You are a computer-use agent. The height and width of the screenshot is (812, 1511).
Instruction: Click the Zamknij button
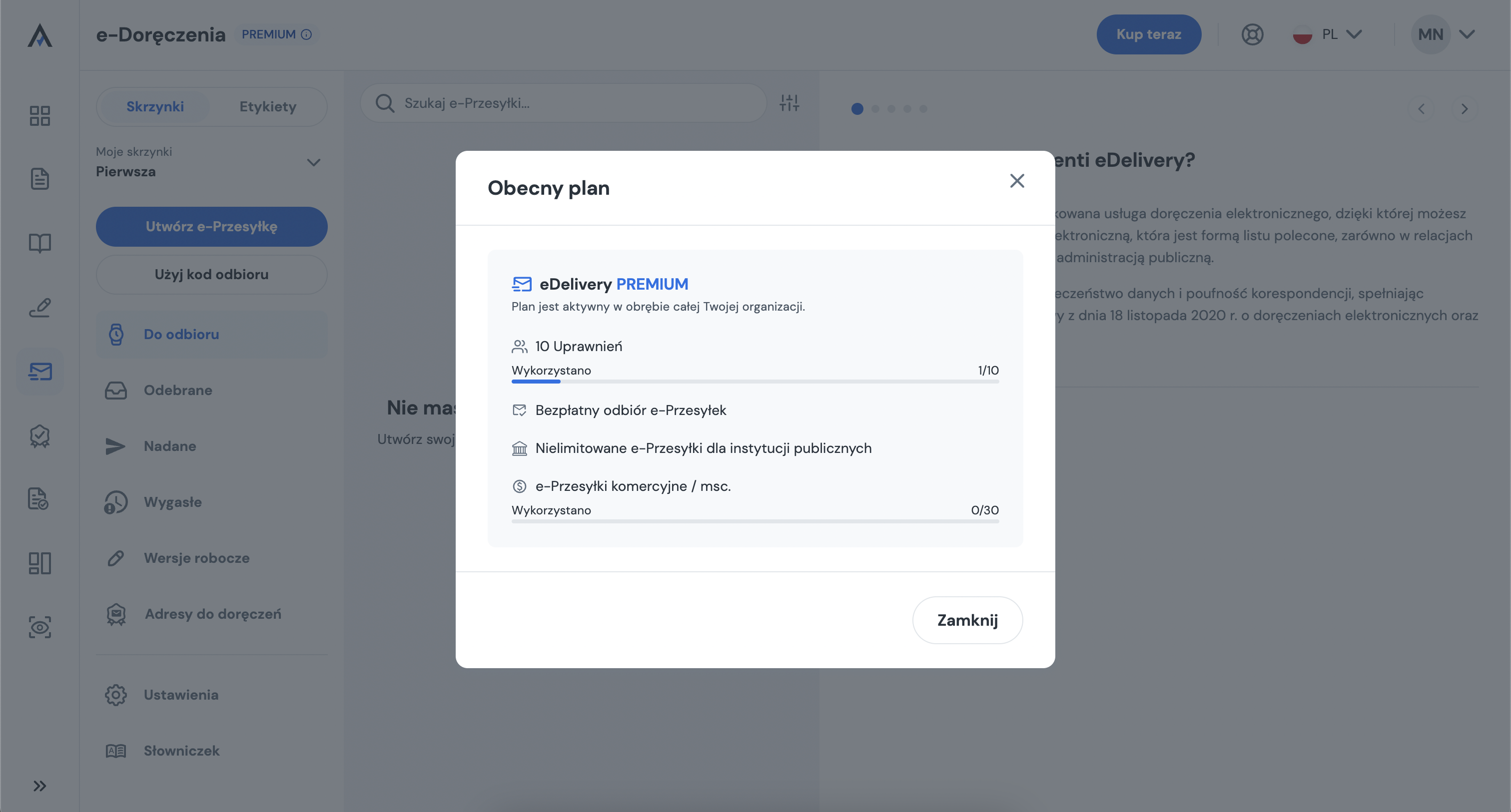(967, 620)
